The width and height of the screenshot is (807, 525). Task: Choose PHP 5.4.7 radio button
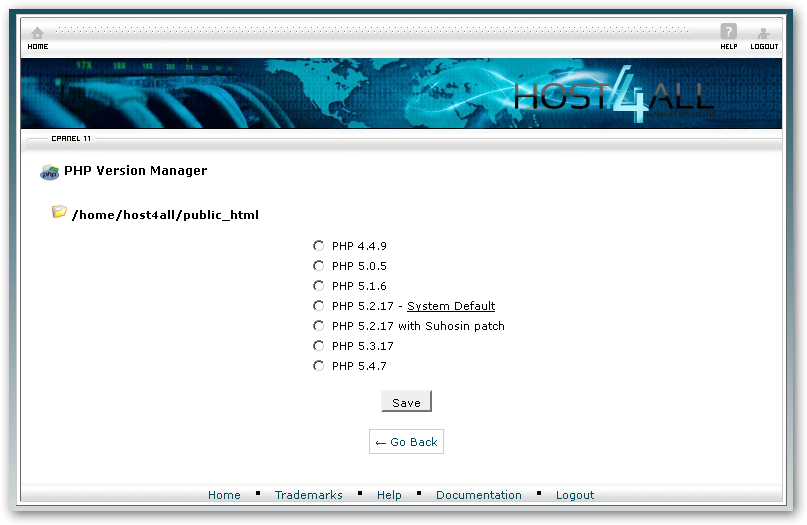319,366
